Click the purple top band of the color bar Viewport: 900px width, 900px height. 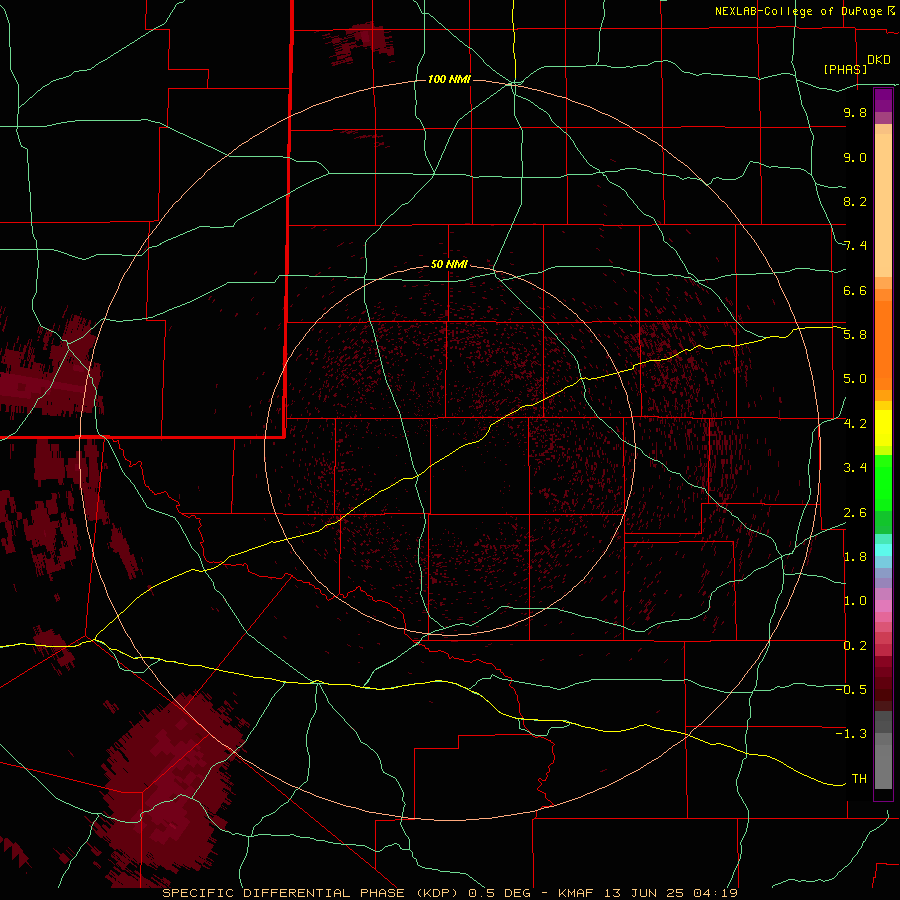click(x=883, y=100)
